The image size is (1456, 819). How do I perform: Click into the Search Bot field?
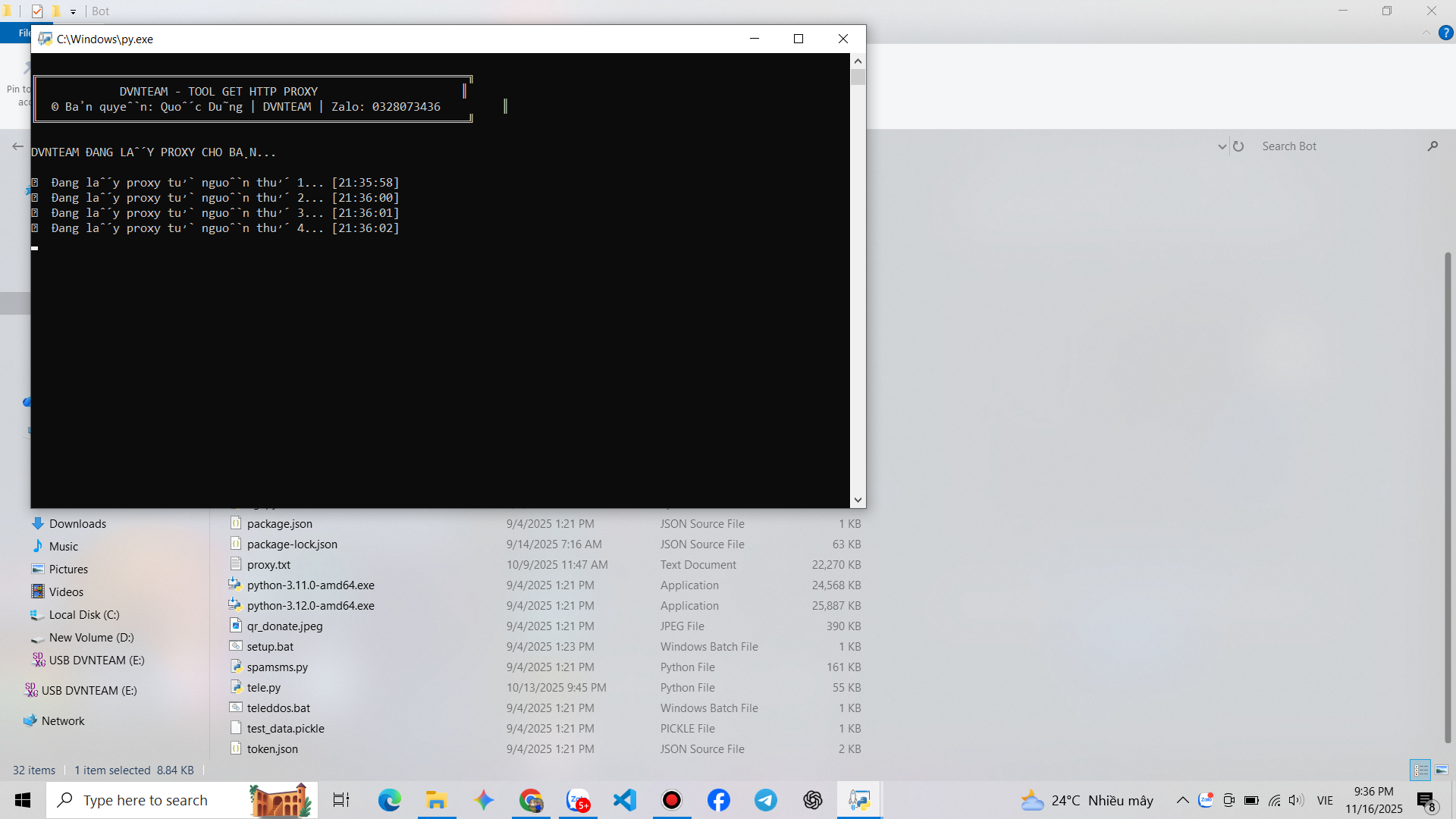pyautogui.click(x=1338, y=146)
